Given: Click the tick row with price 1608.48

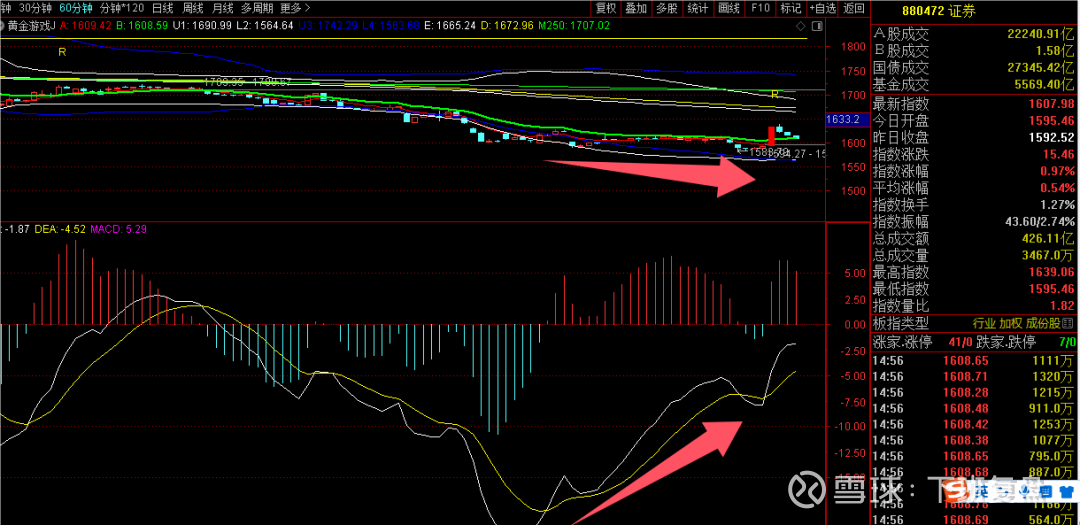Looking at the screenshot, I should (975, 409).
